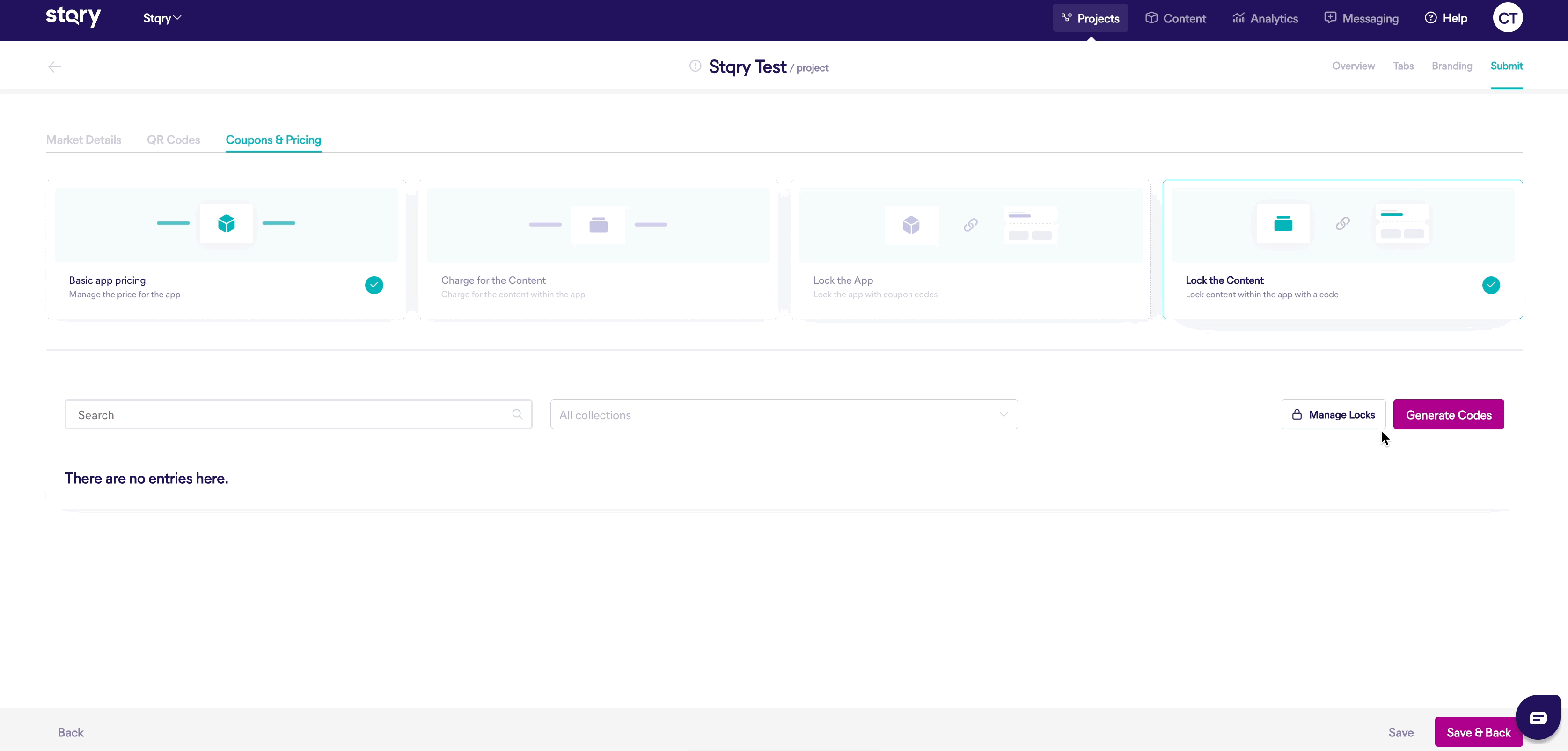Open the chat support bubble
This screenshot has height=751, width=1568.
point(1538,717)
